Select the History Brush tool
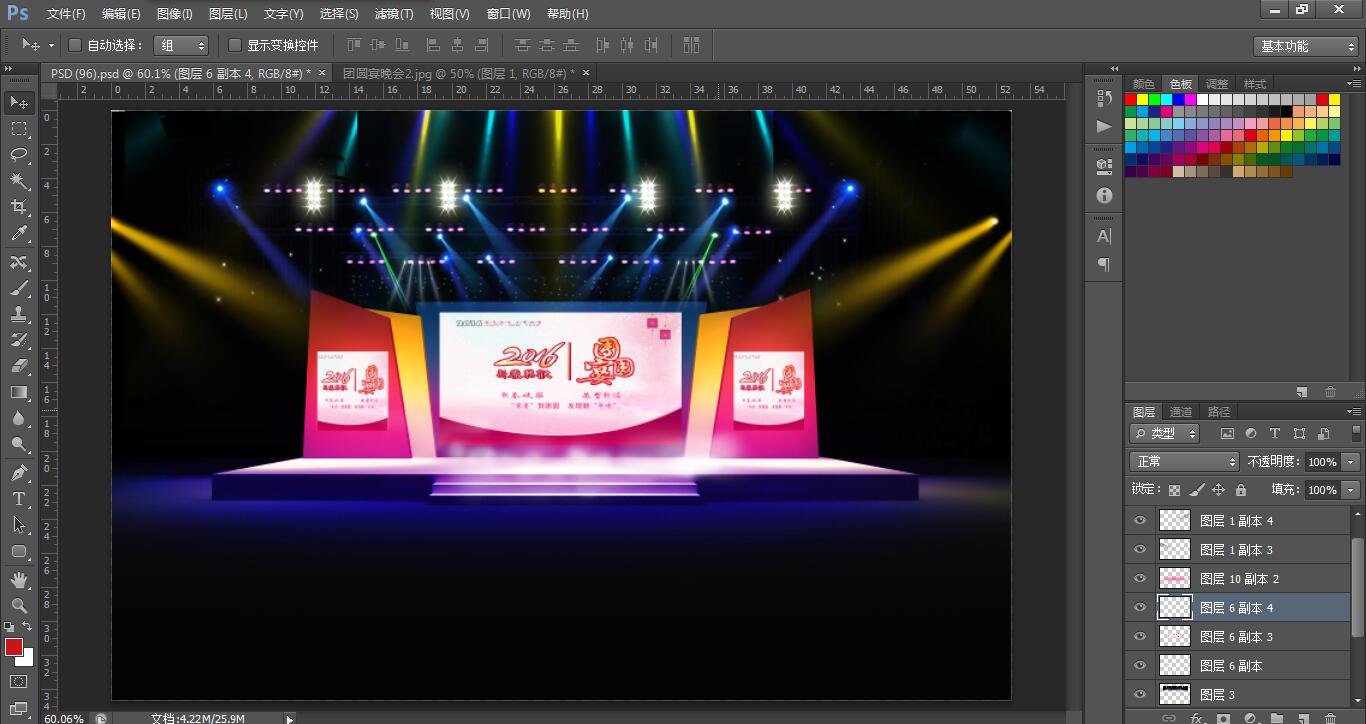Image resolution: width=1366 pixels, height=724 pixels. pos(19,340)
